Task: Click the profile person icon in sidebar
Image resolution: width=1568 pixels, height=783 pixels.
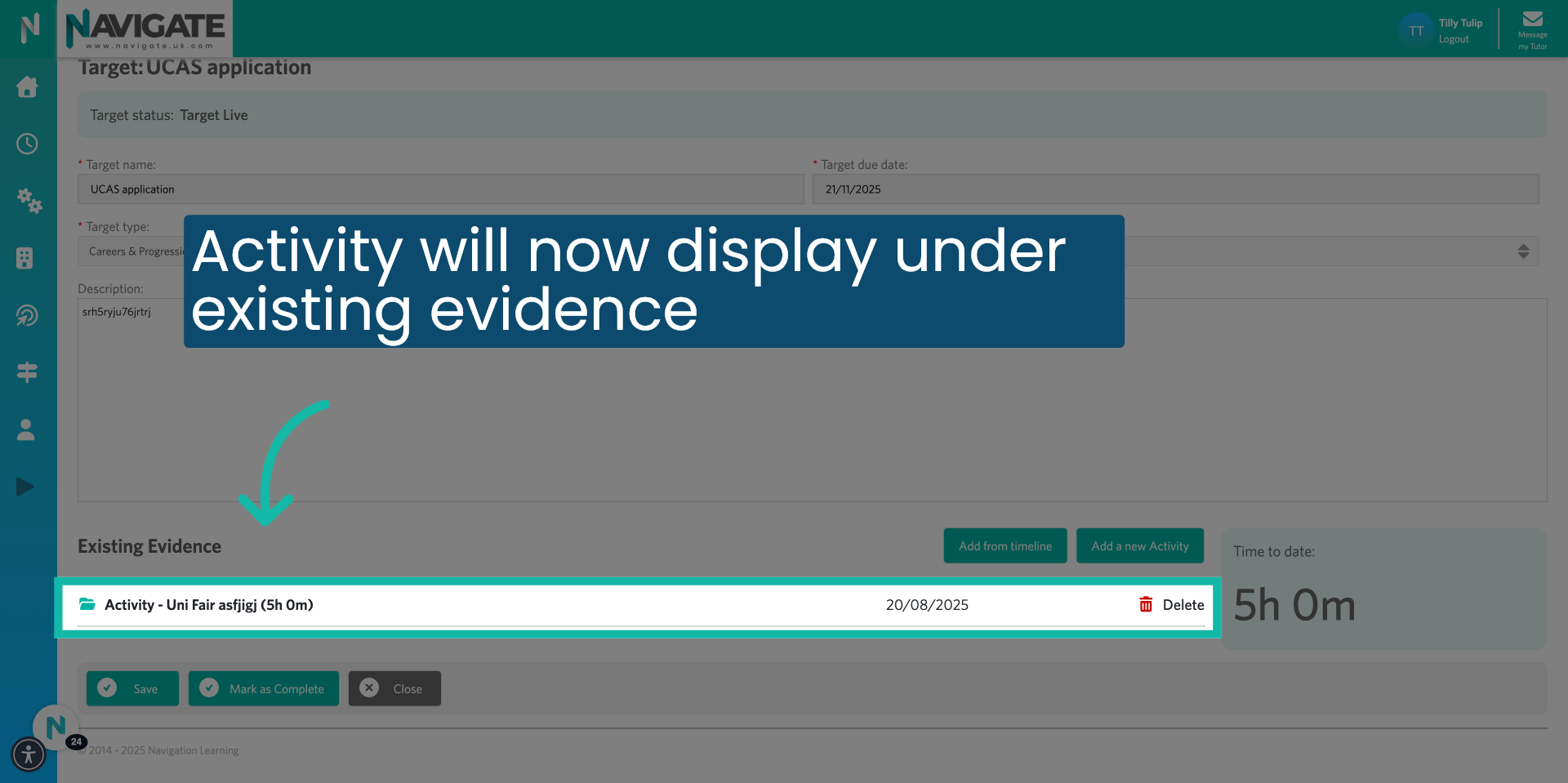Action: [27, 430]
